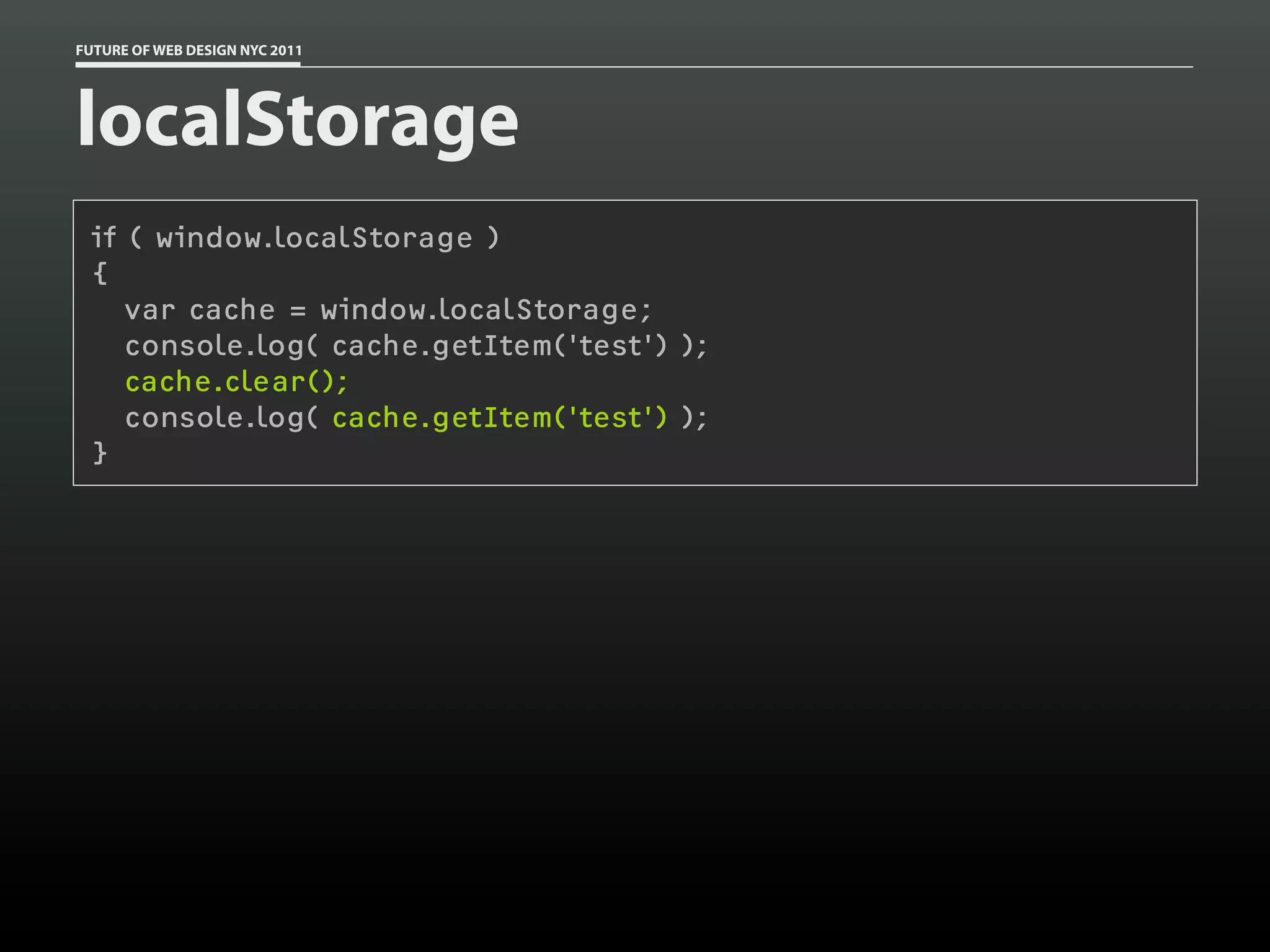
Task: Click the 'if' keyword in the code
Action: (104, 237)
